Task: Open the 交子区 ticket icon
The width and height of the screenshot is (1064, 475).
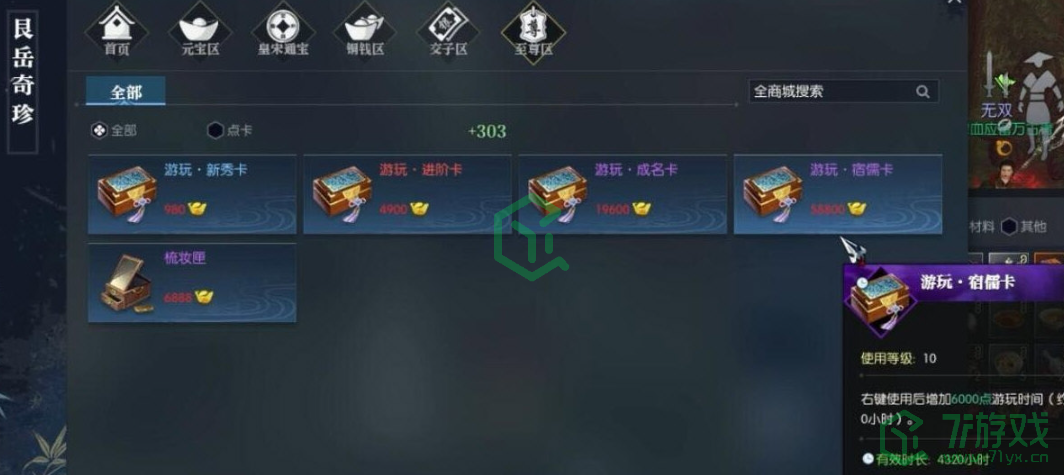Action: pos(448,32)
